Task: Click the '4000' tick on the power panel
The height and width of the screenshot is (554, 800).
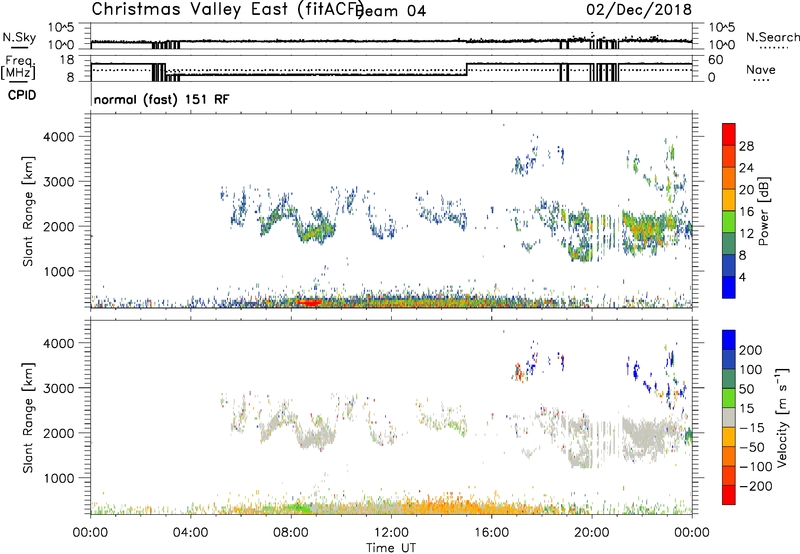Action: point(58,137)
